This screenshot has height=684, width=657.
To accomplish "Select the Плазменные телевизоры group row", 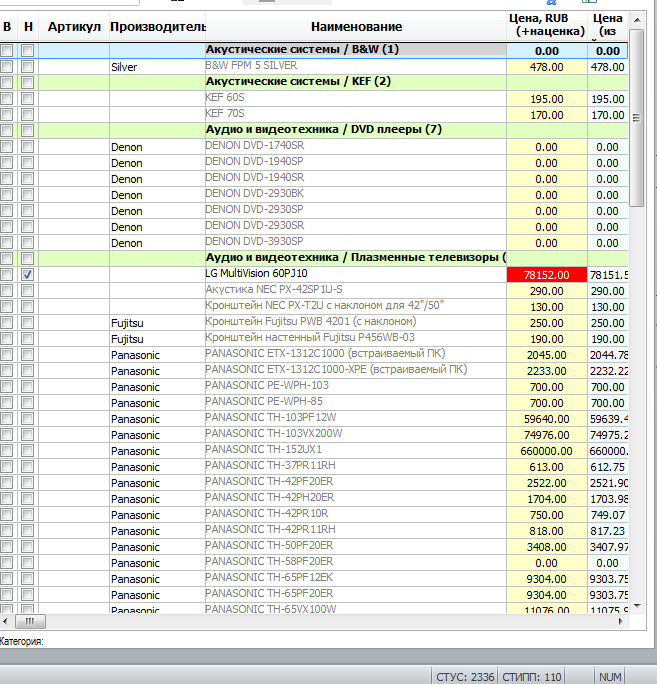I will click(x=356, y=257).
